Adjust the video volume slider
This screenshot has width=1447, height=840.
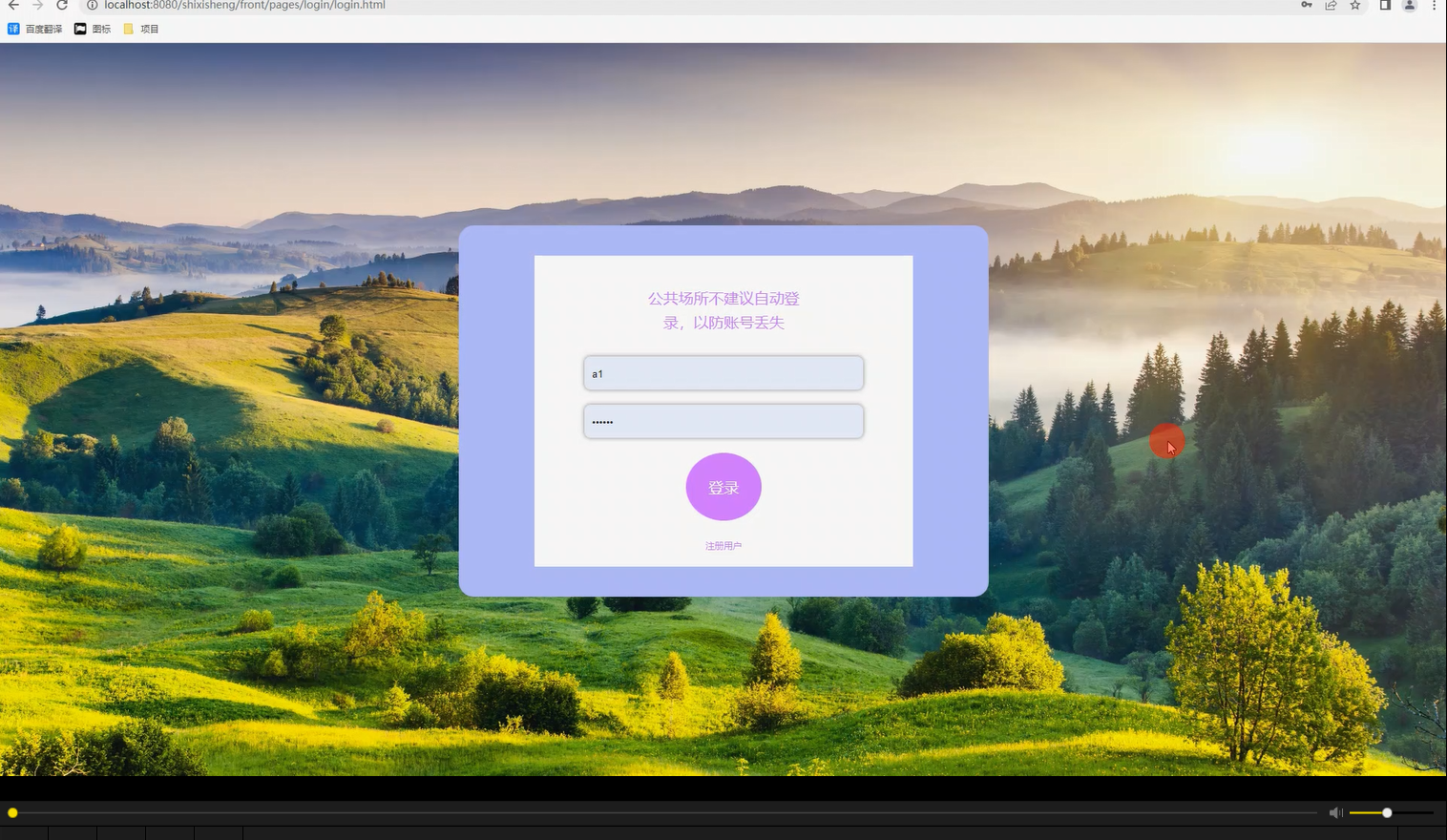click(x=1392, y=812)
